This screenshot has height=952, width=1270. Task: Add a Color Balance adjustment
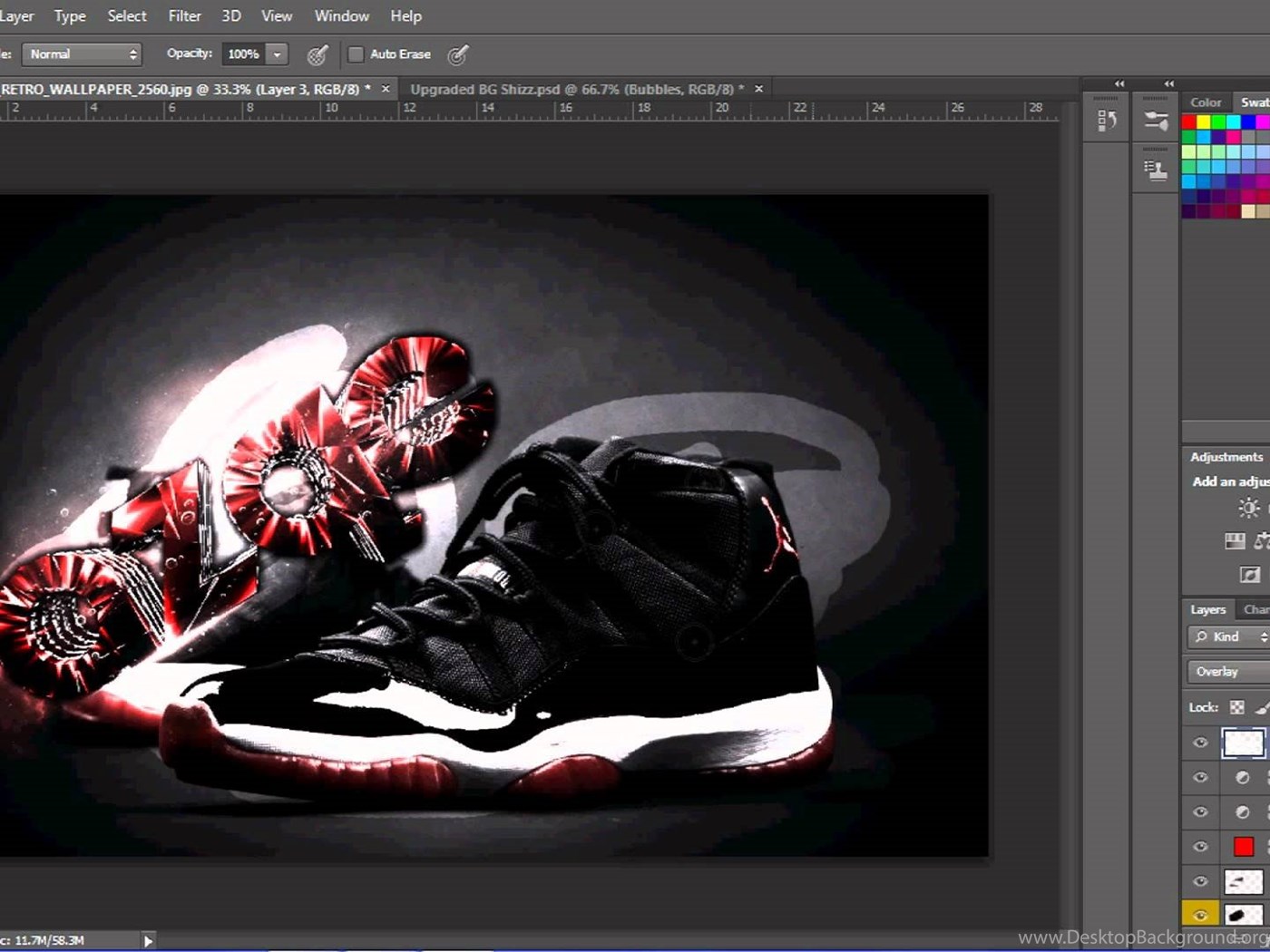point(1262,541)
